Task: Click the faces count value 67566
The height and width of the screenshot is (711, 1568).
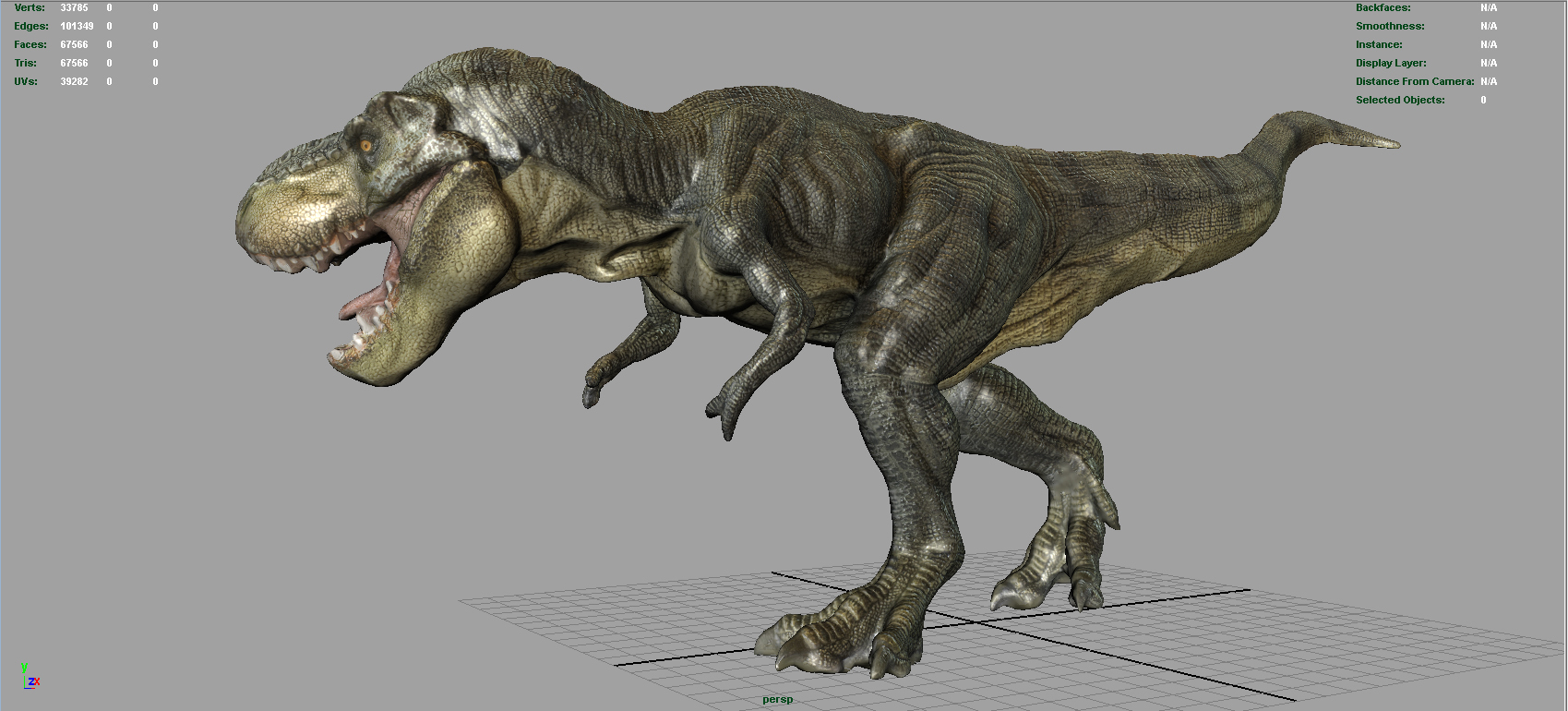Action: 74,44
